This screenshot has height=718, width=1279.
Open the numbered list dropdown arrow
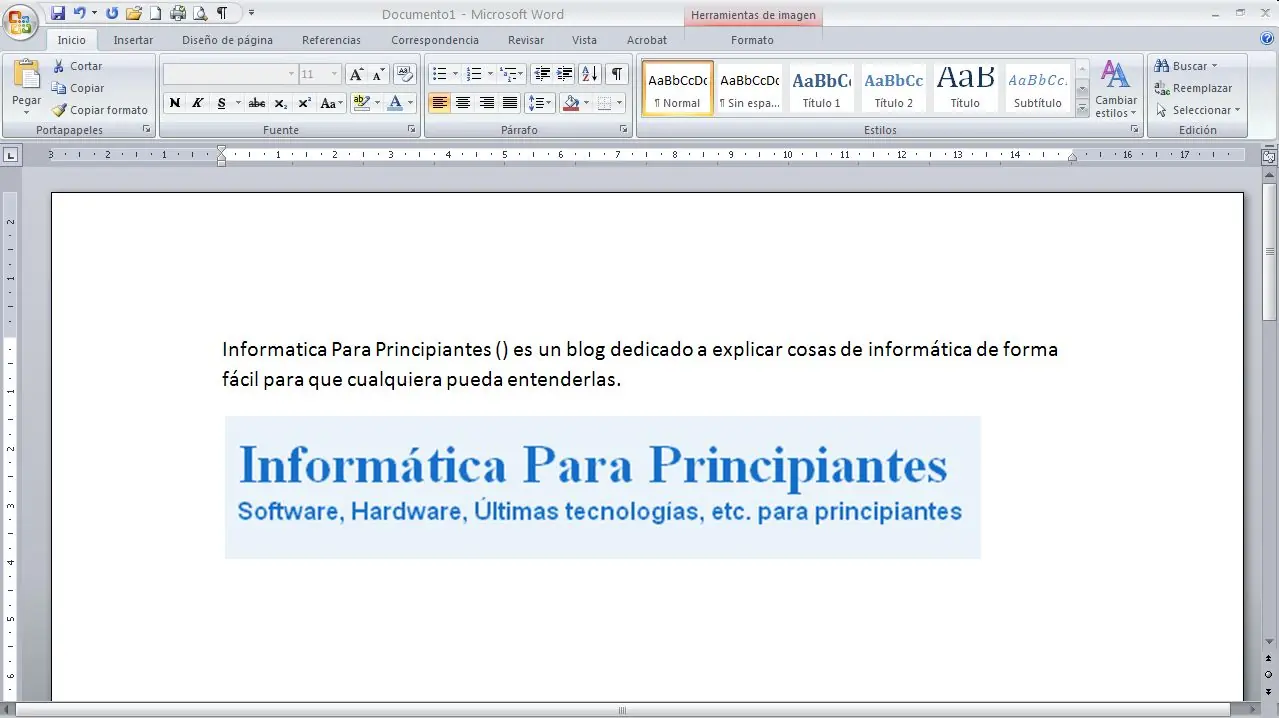490,74
